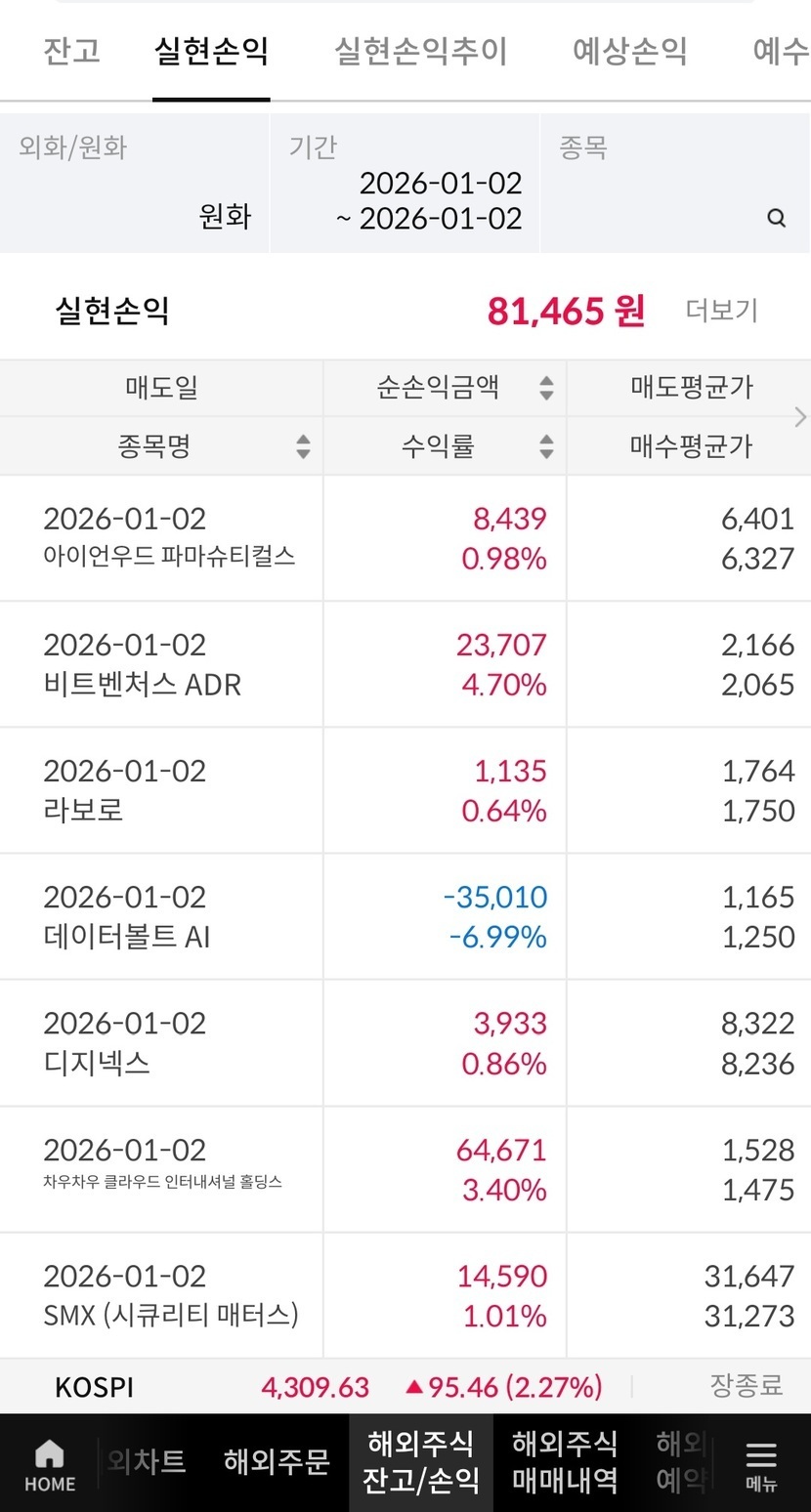Open the 예상손익 tab
Image resolution: width=811 pixels, height=1512 pixels.
630,51
